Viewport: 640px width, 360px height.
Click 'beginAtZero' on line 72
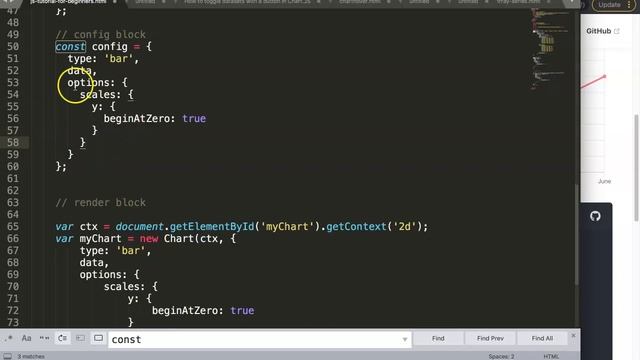tap(185, 311)
